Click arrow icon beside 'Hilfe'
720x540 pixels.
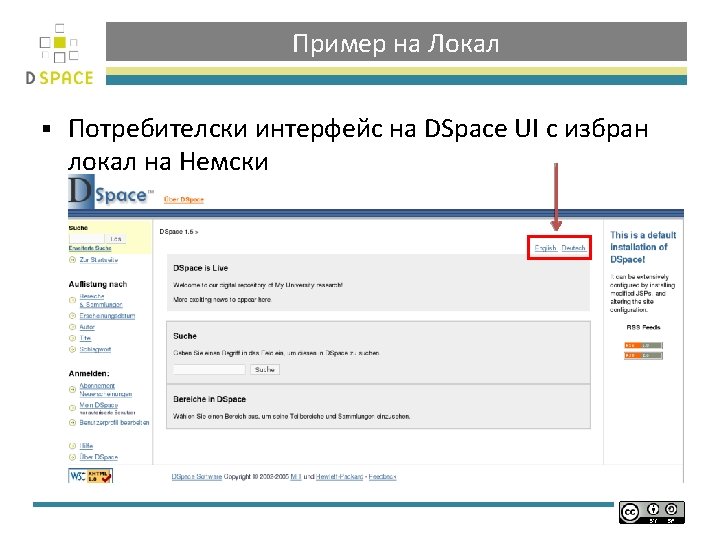pyautogui.click(x=72, y=446)
